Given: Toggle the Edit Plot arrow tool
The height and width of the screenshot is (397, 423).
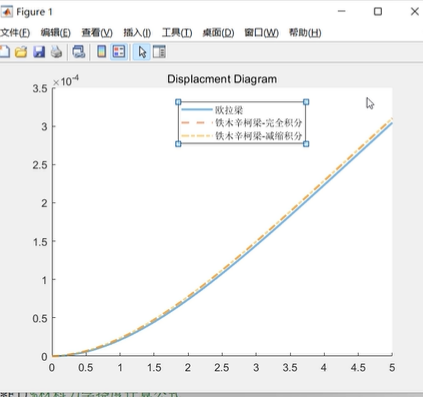Looking at the screenshot, I should (x=142, y=52).
